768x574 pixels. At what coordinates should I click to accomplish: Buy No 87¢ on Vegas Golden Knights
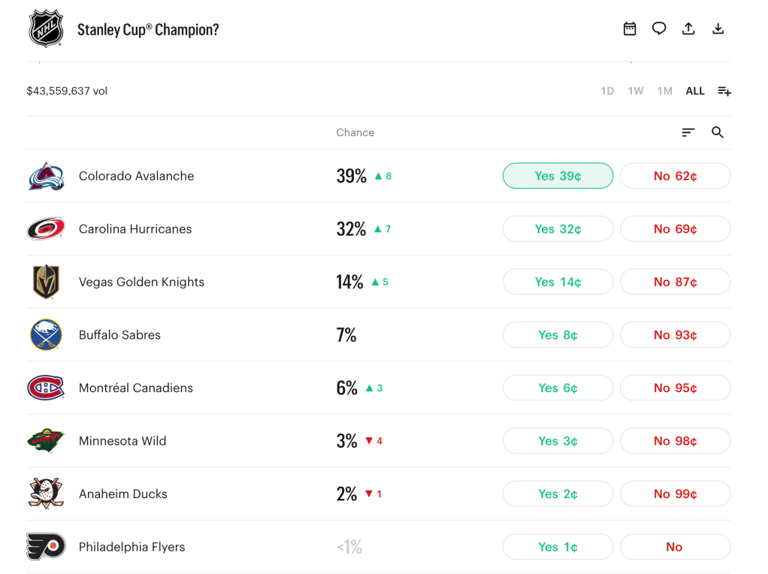[675, 282]
